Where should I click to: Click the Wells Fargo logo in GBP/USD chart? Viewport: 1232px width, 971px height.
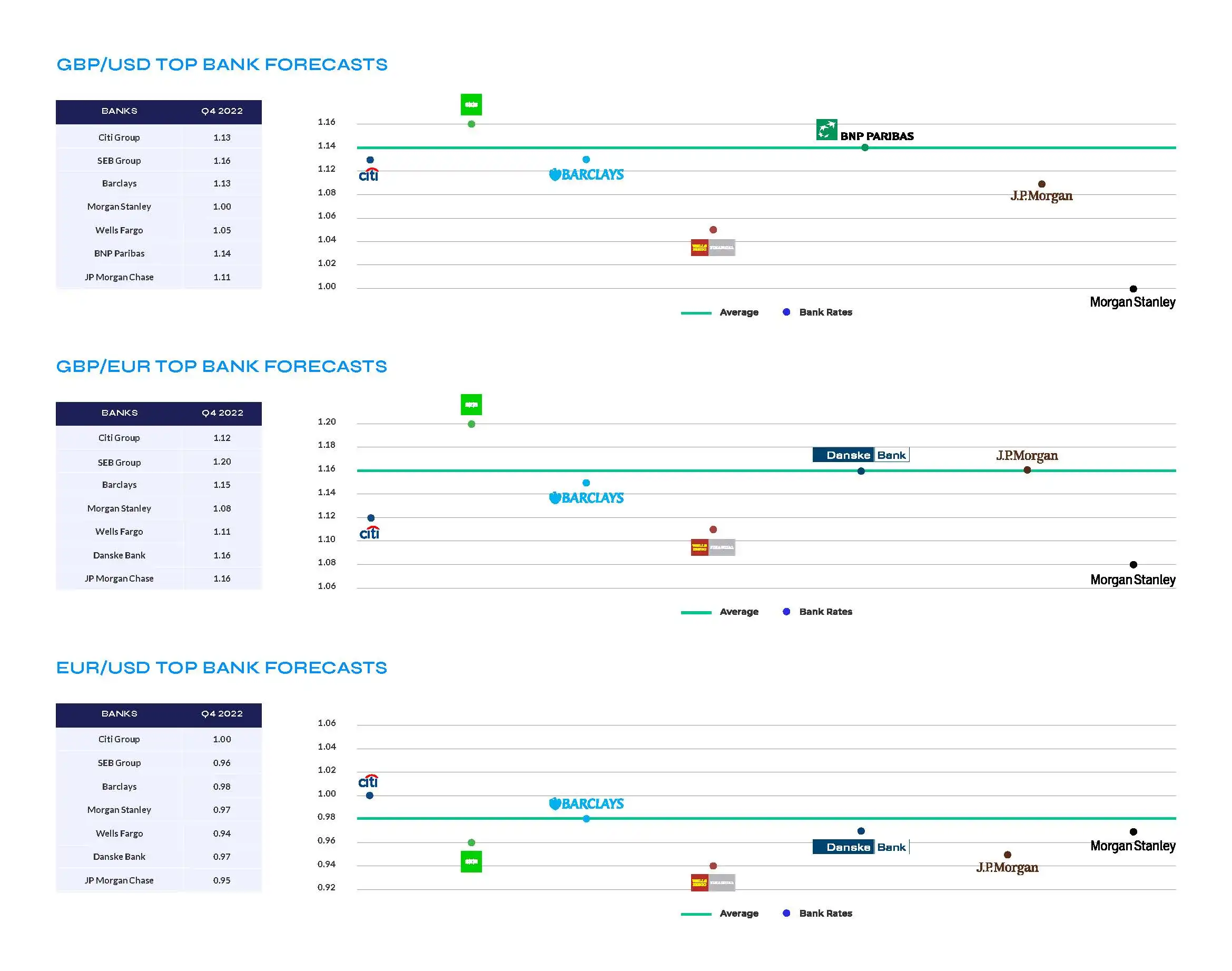point(713,247)
